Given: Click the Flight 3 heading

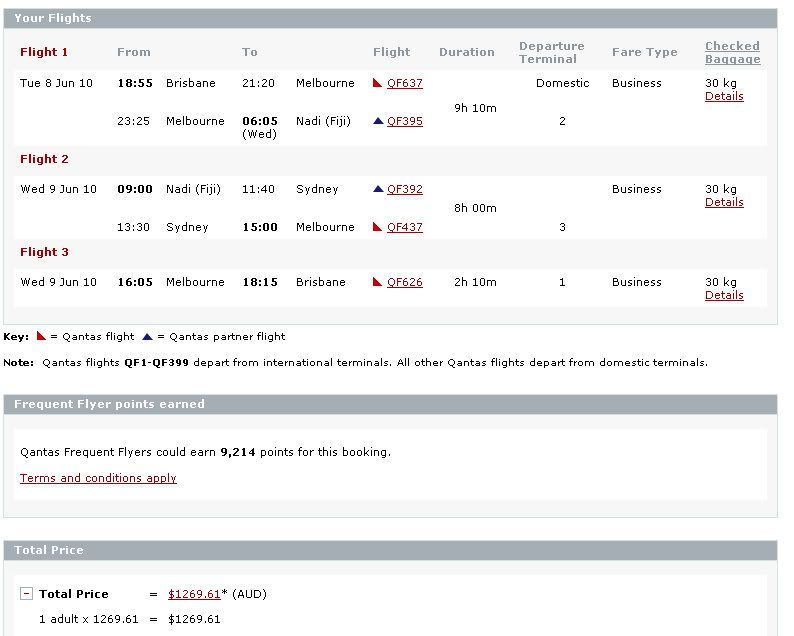Looking at the screenshot, I should point(44,252).
